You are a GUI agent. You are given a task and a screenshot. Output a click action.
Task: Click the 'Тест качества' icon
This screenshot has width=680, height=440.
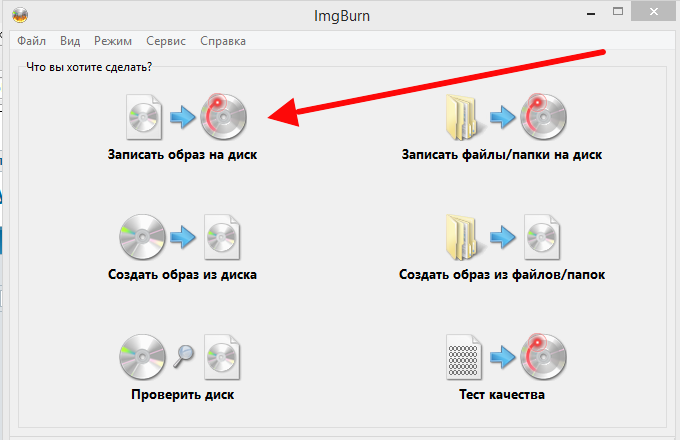coord(506,357)
